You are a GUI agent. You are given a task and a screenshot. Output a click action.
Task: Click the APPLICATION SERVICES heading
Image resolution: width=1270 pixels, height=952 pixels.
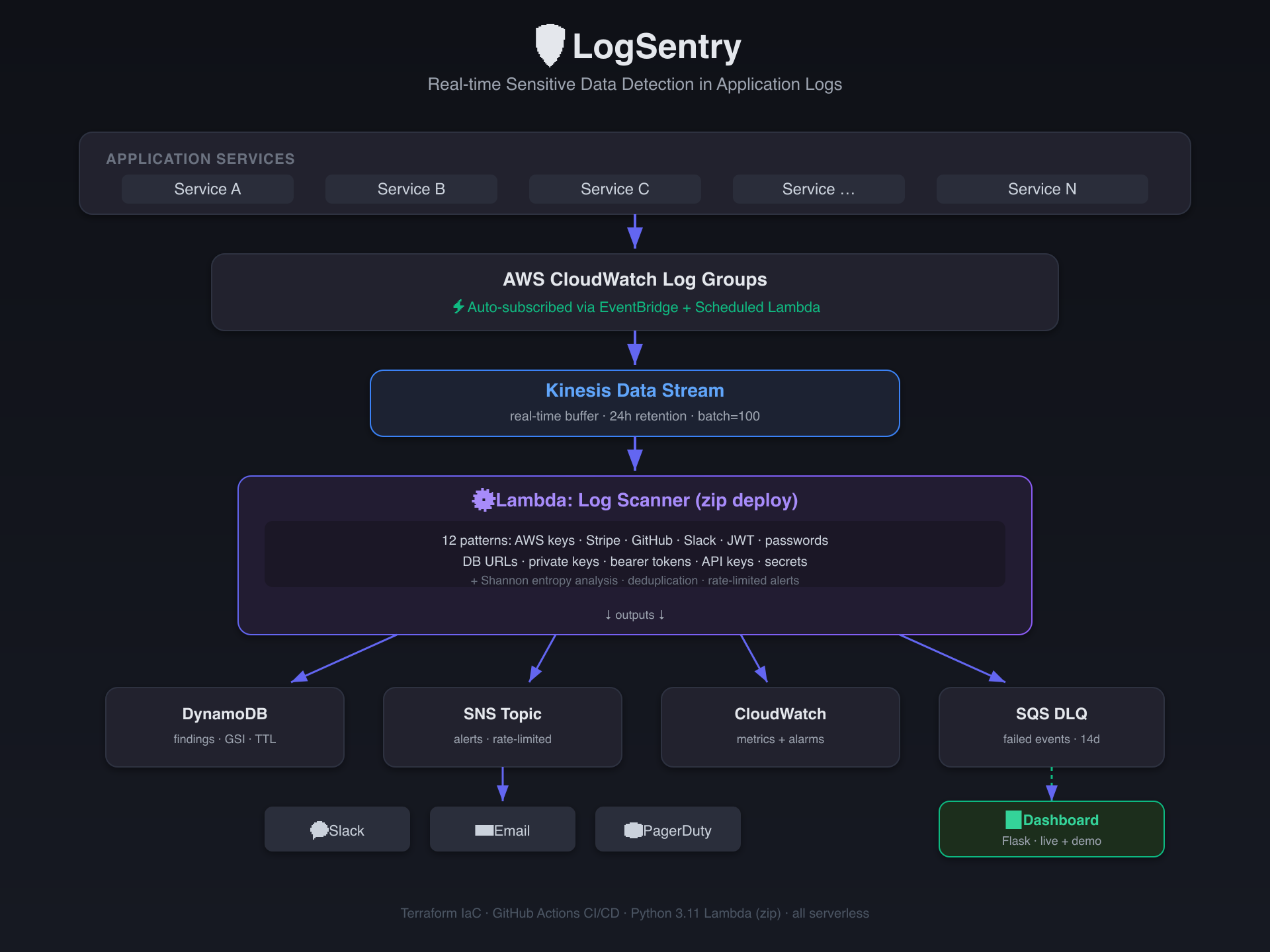(200, 159)
